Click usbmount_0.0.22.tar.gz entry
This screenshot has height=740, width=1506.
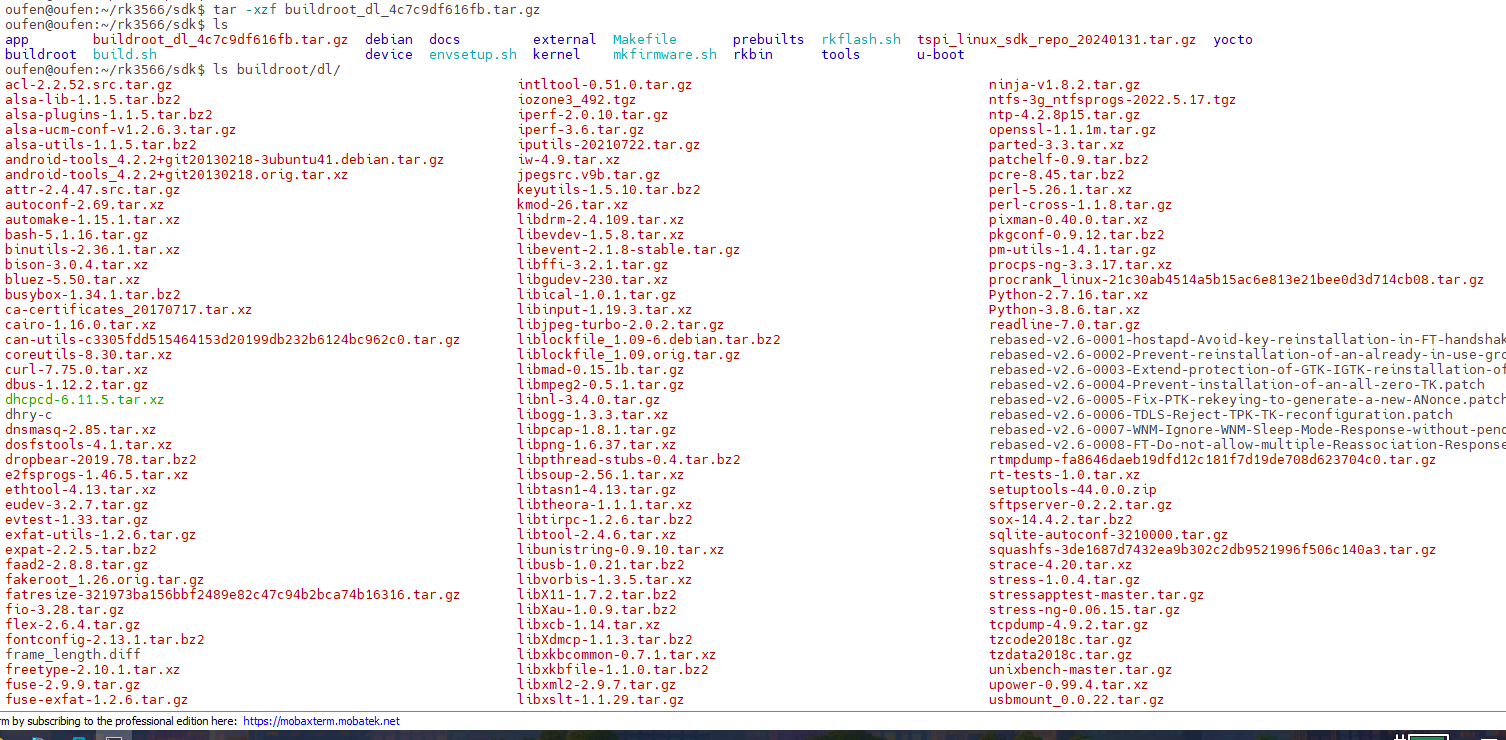click(1077, 700)
